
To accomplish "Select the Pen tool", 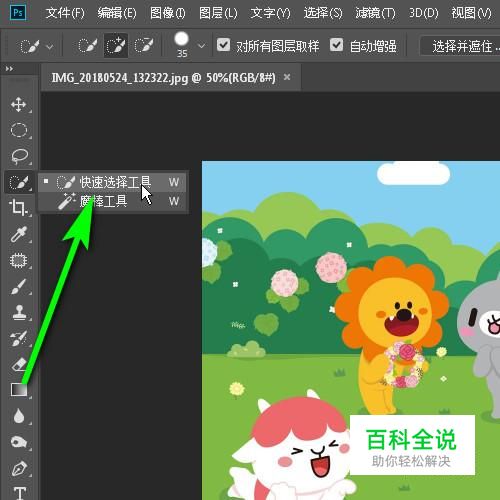I will pyautogui.click(x=19, y=468).
